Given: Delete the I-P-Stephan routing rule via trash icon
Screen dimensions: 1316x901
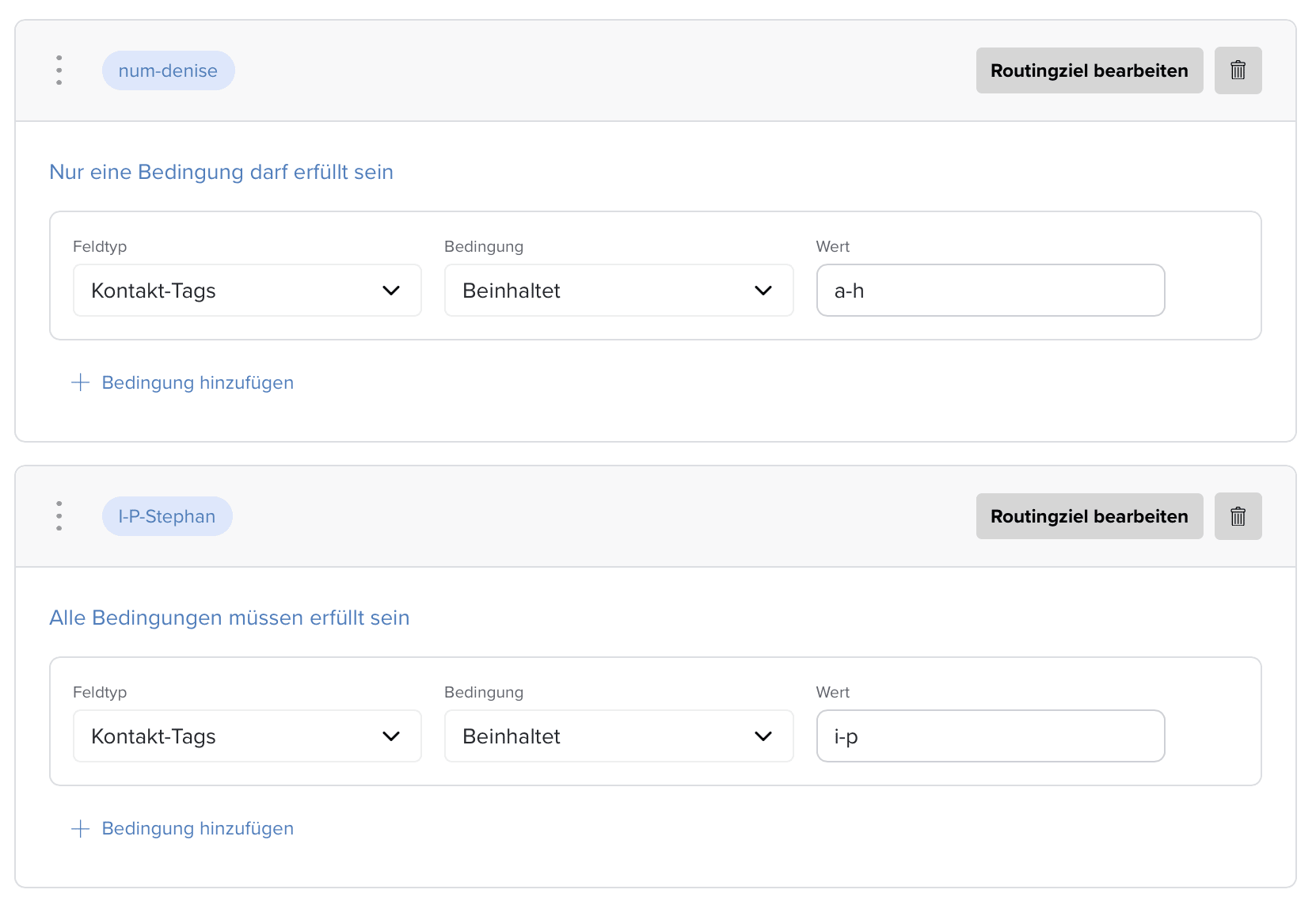Looking at the screenshot, I should (x=1238, y=516).
